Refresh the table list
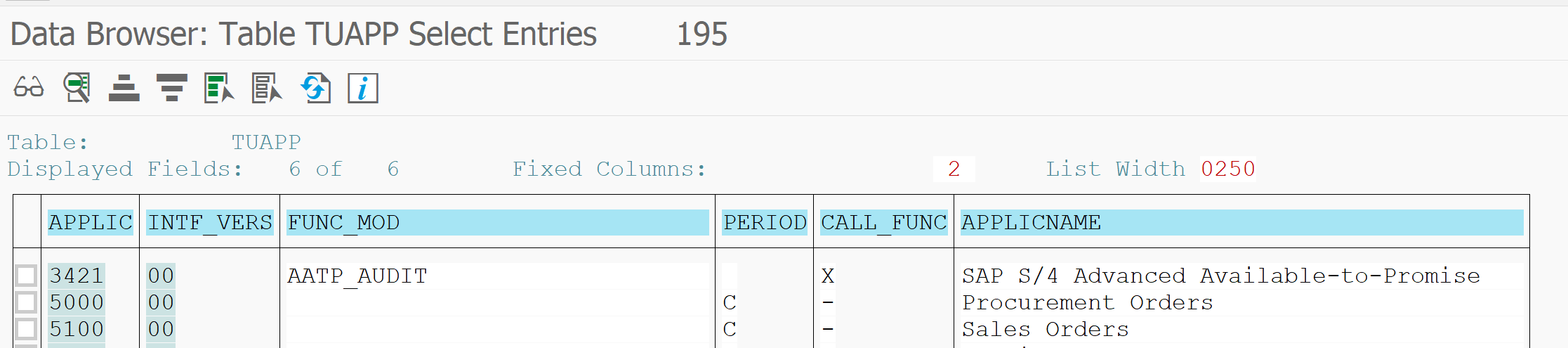The height and width of the screenshot is (348, 1568). point(315,88)
